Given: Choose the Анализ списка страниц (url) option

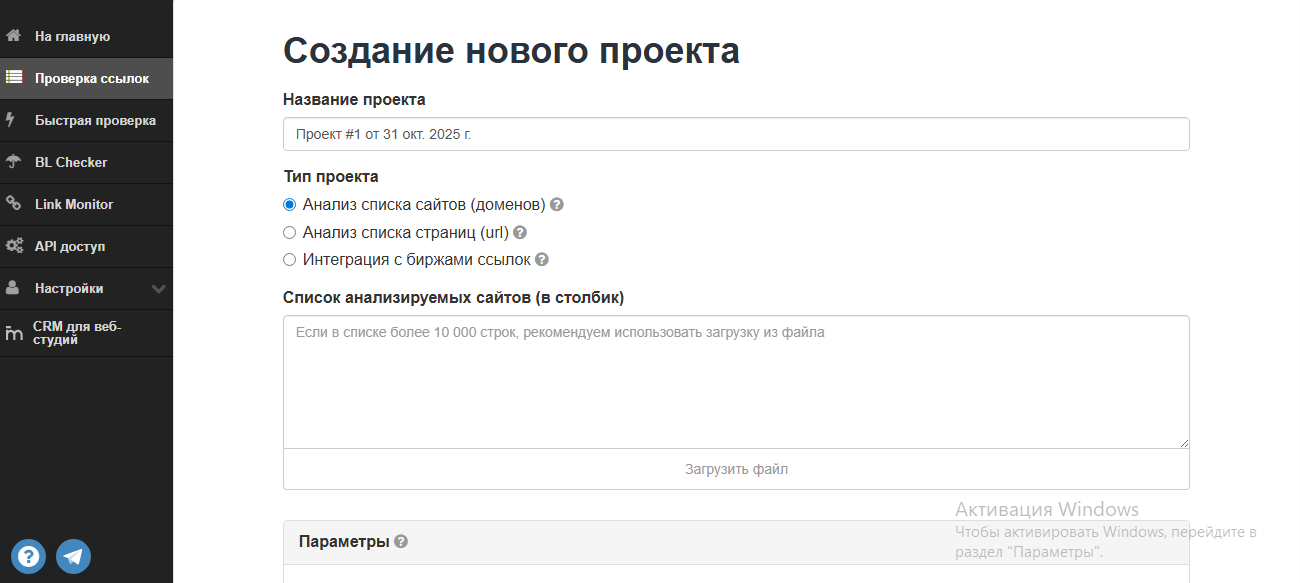Looking at the screenshot, I should (289, 231).
